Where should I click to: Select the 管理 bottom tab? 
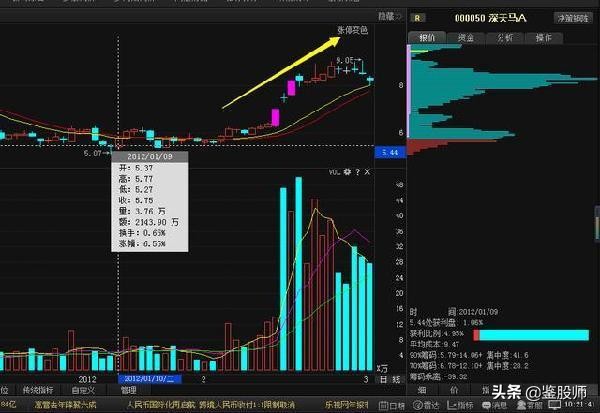point(128,390)
